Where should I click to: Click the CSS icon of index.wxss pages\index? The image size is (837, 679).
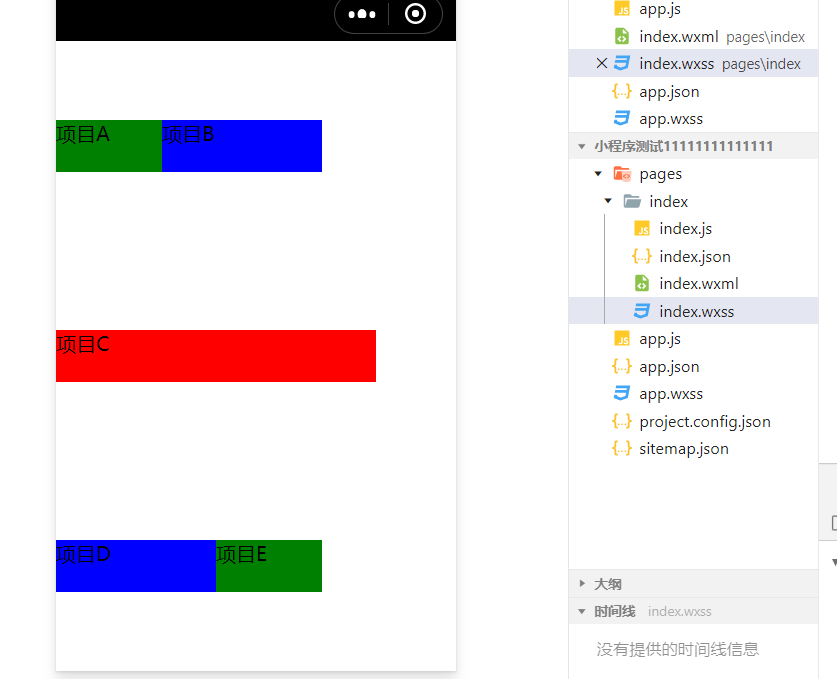tap(622, 64)
